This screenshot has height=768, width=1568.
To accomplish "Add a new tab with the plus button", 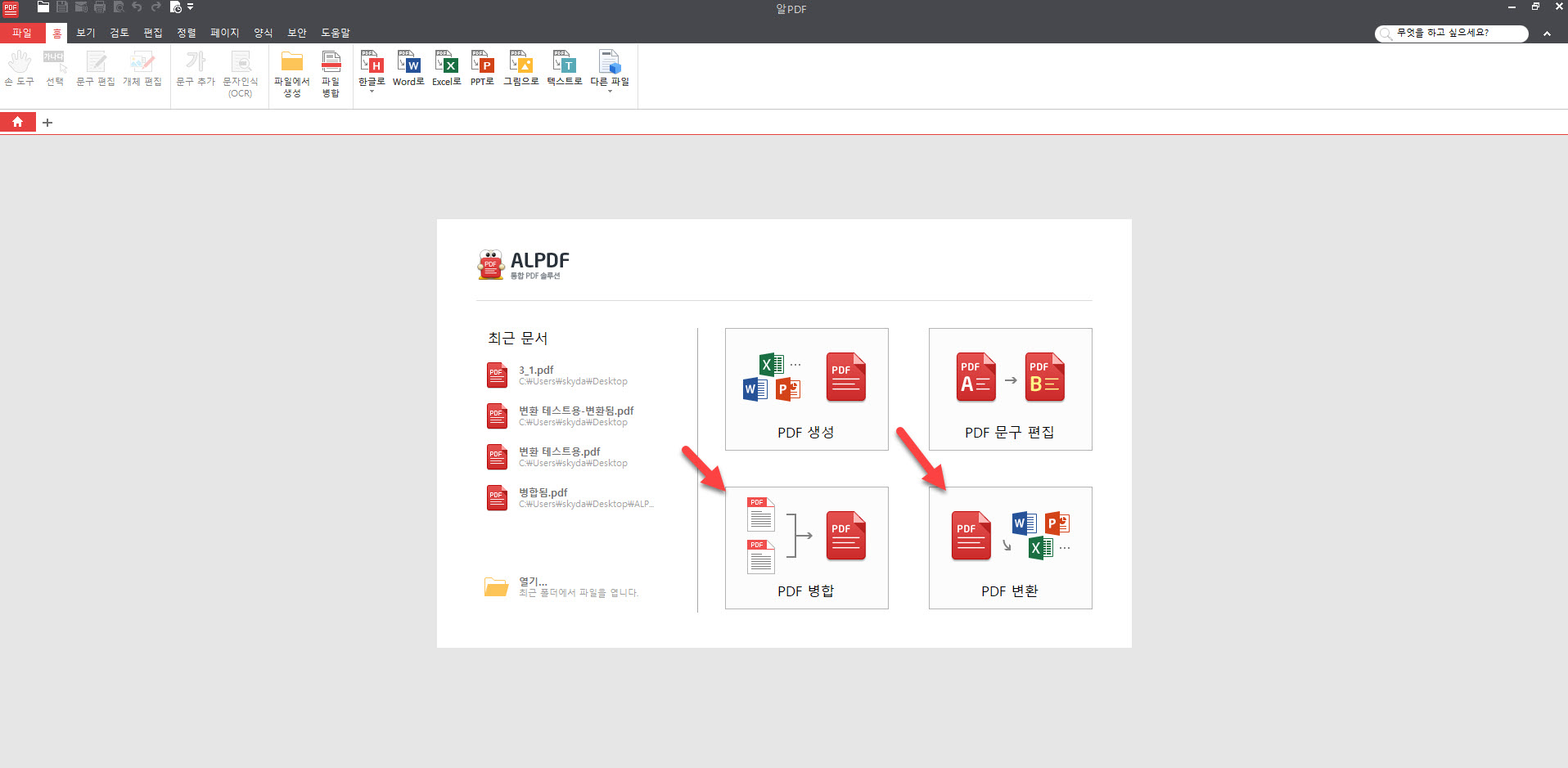I will tap(47, 123).
